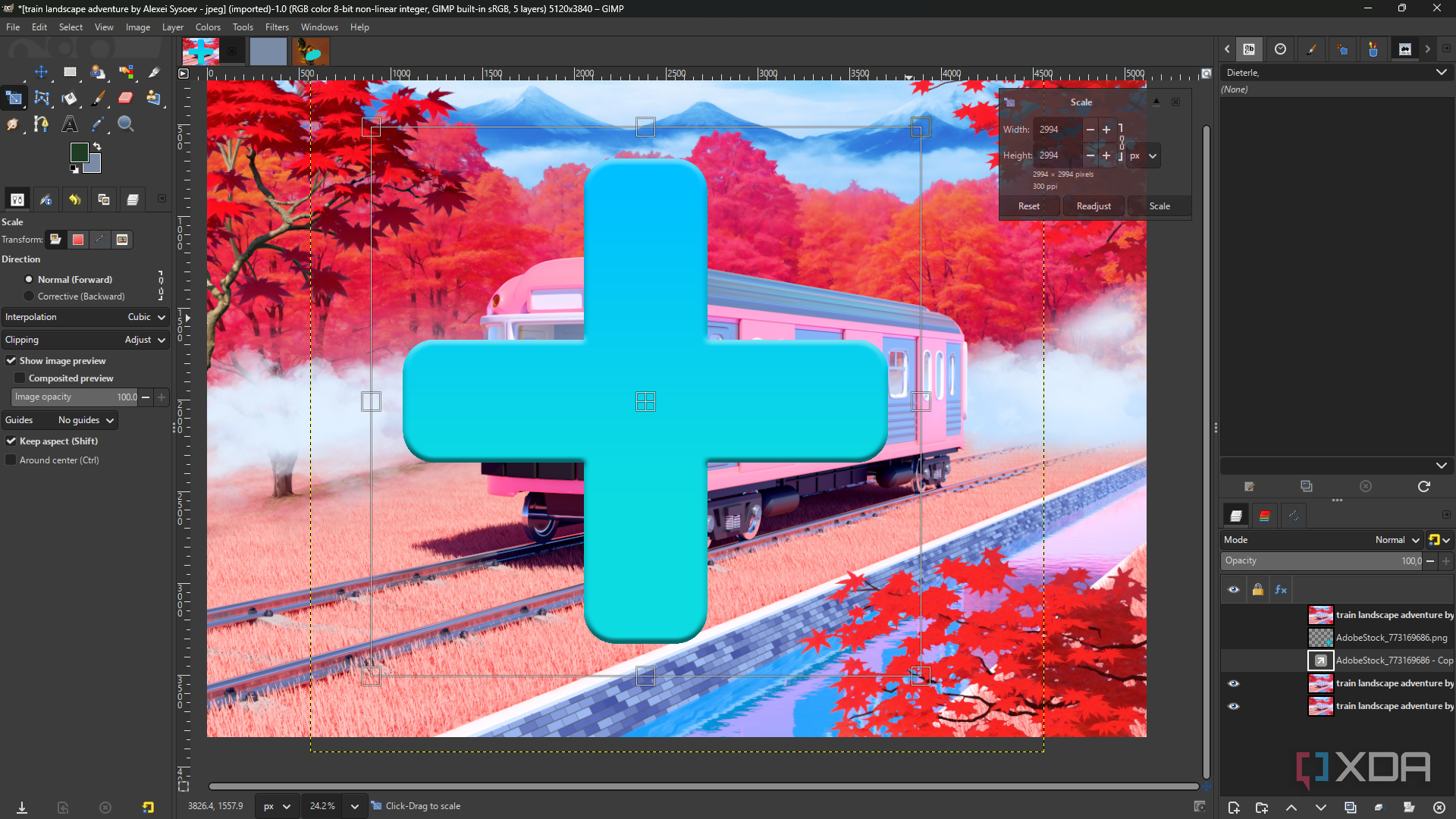Switch to the Channels tab
The width and height of the screenshot is (1456, 819).
pyautogui.click(x=1265, y=516)
